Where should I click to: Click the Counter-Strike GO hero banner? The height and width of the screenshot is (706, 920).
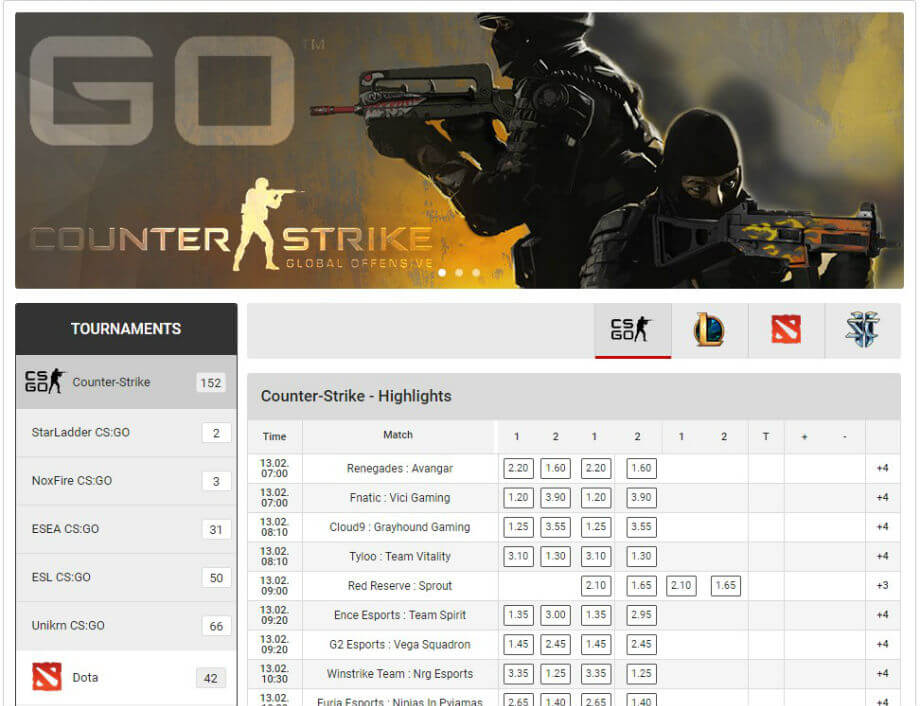(x=459, y=150)
